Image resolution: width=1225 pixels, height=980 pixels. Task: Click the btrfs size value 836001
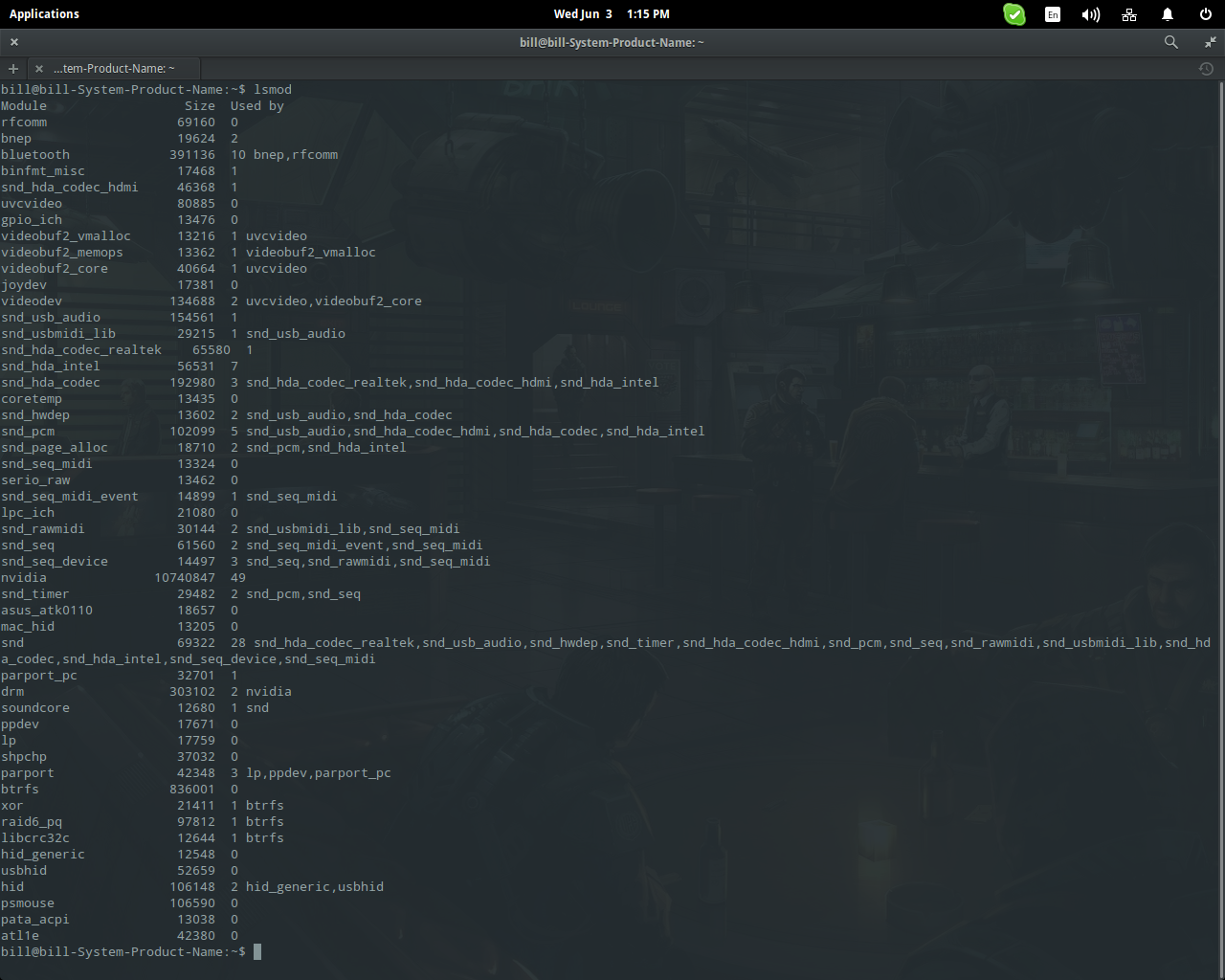coord(192,790)
